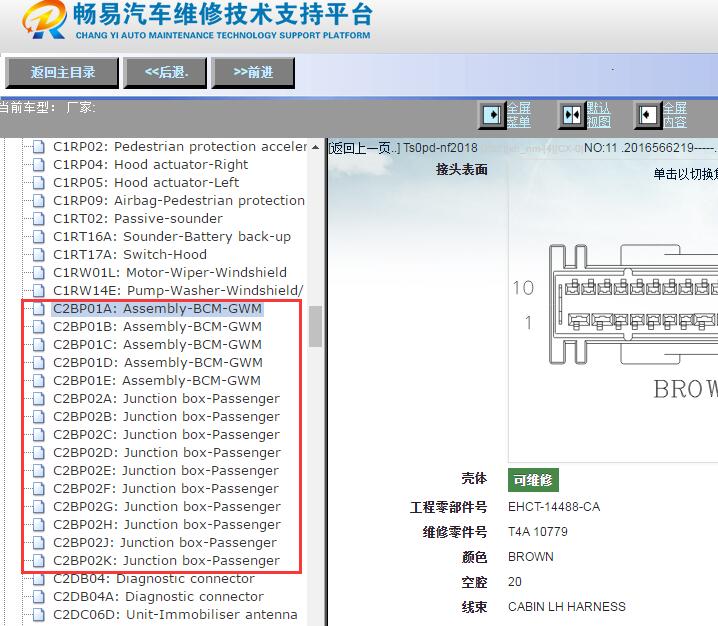Open the 全屏菜单 link text
This screenshot has width=718, height=626.
pos(518,114)
